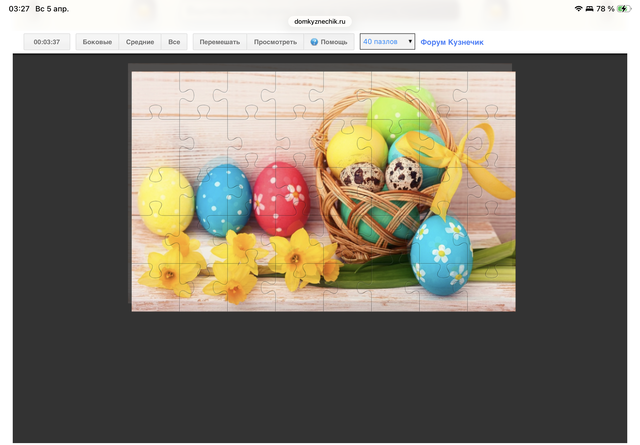Show only side pieces with Боковые
The image size is (640, 445).
coord(97,42)
